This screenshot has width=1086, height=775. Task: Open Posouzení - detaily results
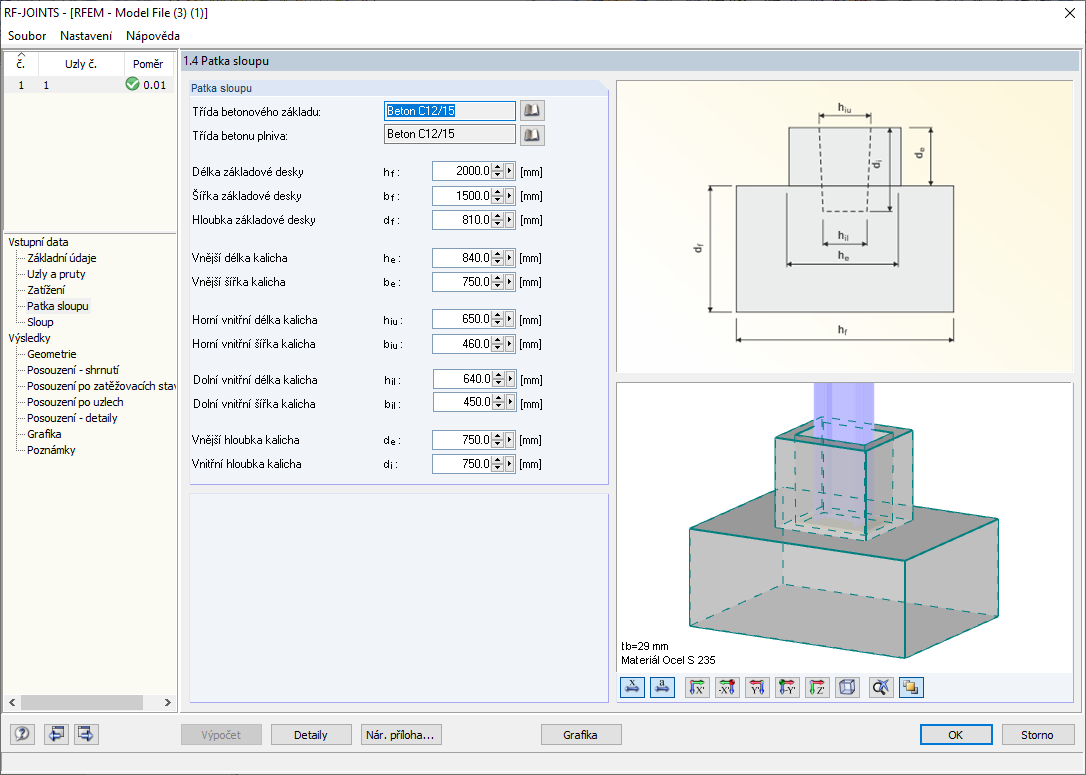pos(72,418)
